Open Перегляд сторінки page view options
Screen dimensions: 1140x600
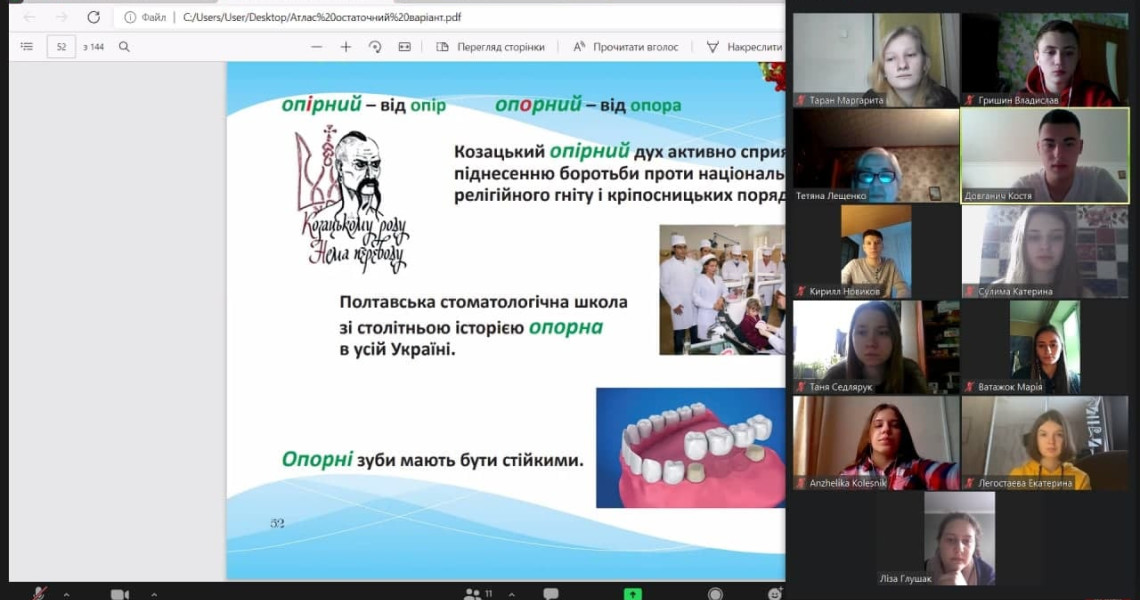[490, 47]
